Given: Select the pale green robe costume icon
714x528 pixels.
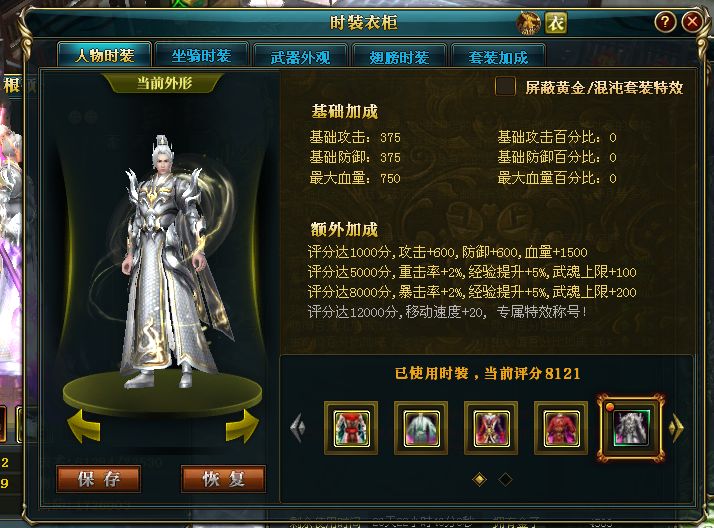Looking at the screenshot, I should pyautogui.click(x=421, y=428).
